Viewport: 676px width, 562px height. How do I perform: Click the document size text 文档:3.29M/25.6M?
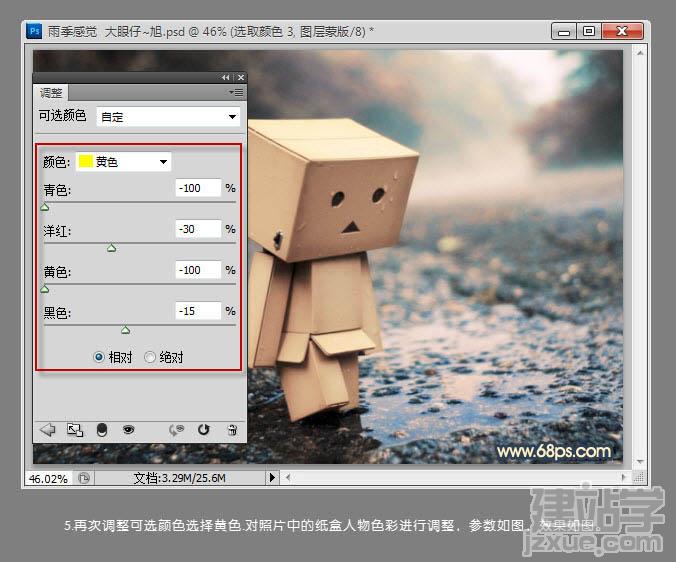[x=179, y=478]
